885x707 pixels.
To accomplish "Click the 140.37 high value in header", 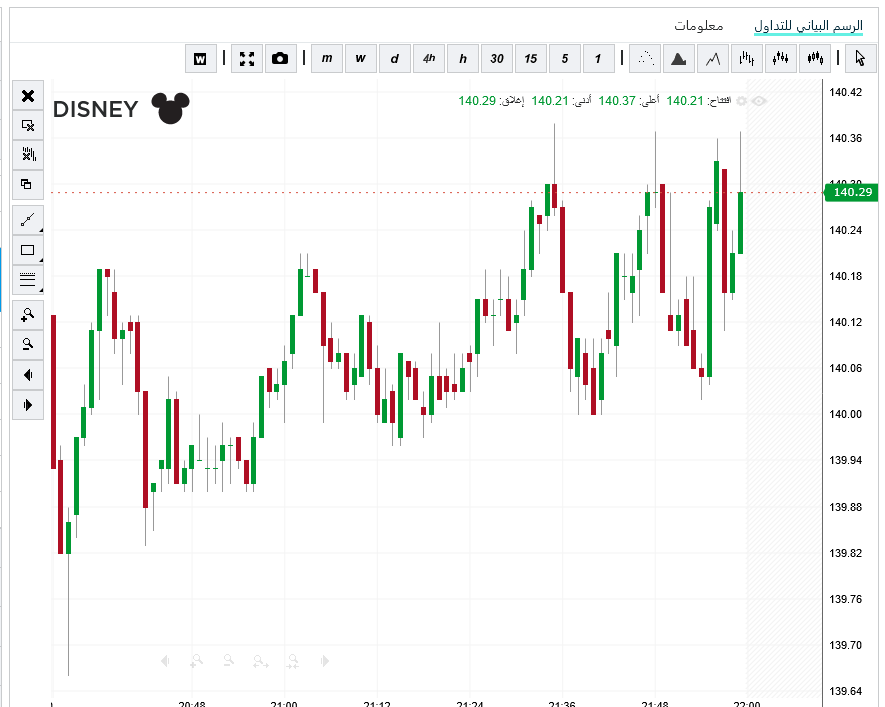I will click(617, 101).
